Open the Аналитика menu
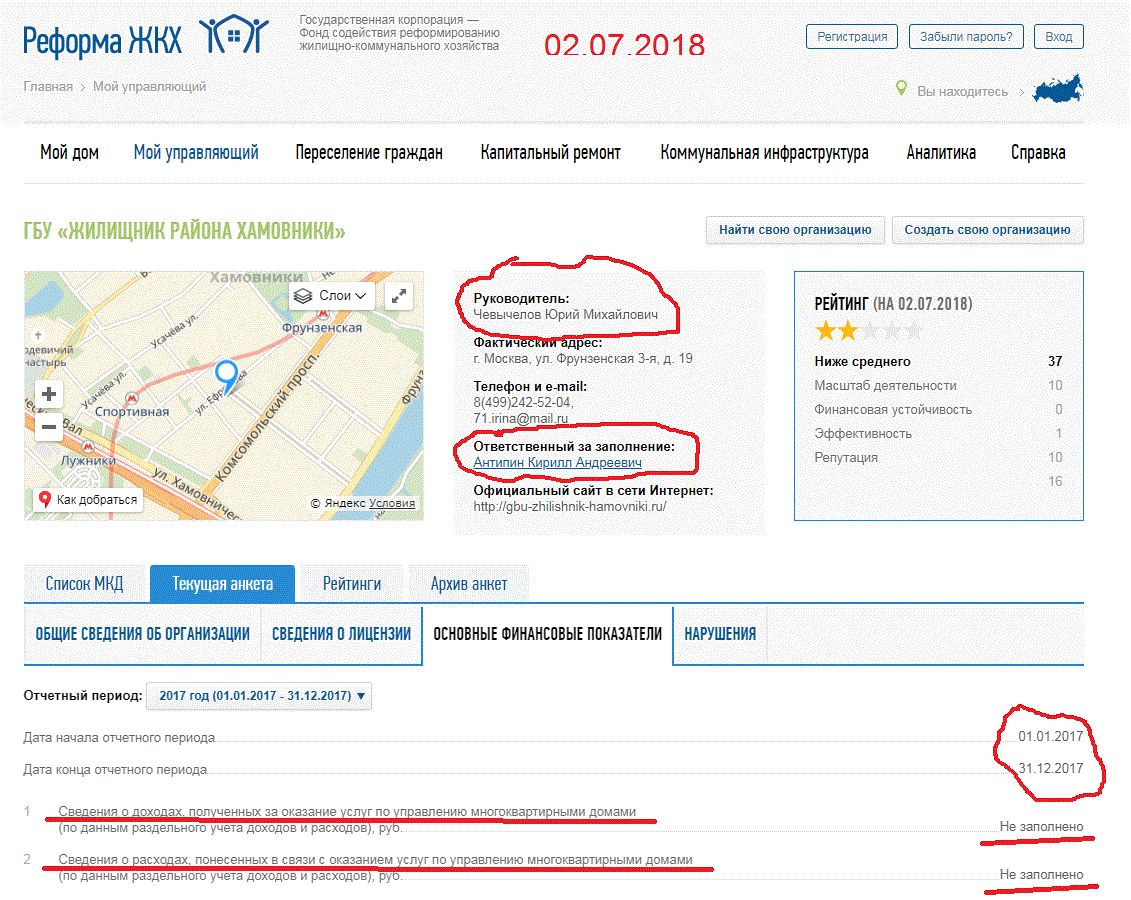 tap(941, 153)
